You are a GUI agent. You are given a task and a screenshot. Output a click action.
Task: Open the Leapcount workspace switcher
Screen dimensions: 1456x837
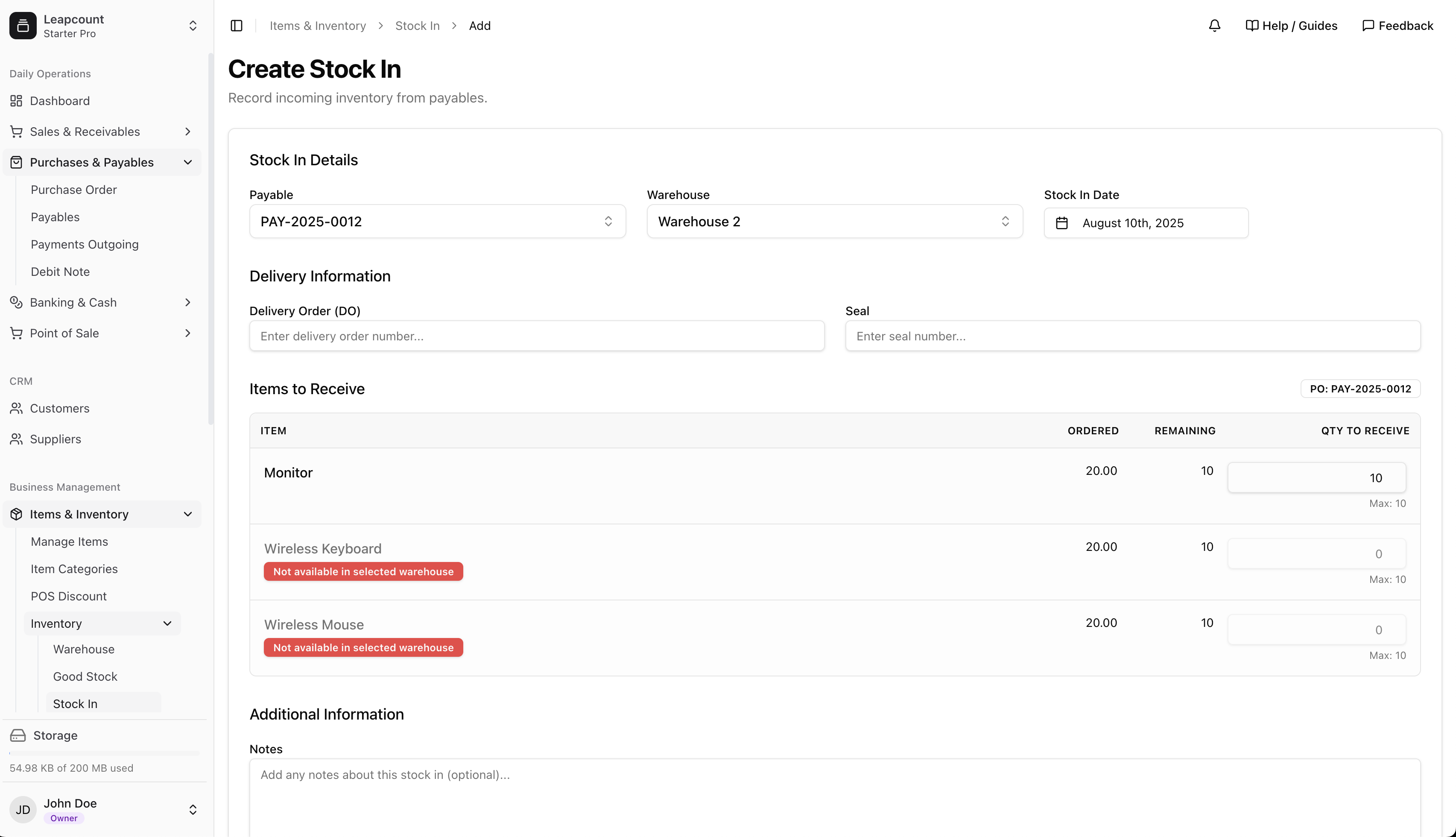pyautogui.click(x=193, y=26)
